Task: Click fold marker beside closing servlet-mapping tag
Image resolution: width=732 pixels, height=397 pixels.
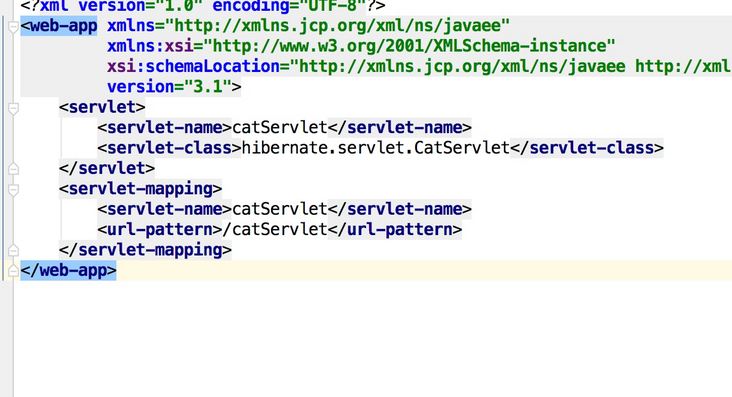Action: point(13,250)
